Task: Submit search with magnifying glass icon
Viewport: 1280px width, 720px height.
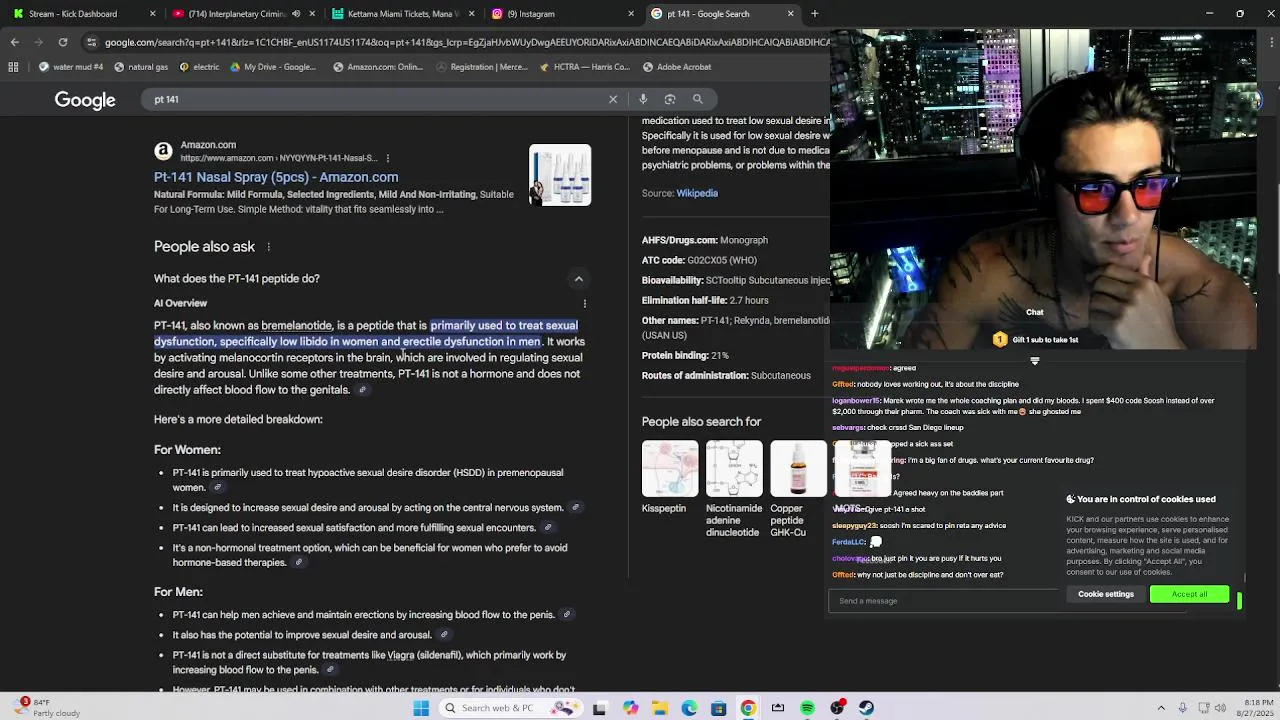Action: click(x=698, y=99)
